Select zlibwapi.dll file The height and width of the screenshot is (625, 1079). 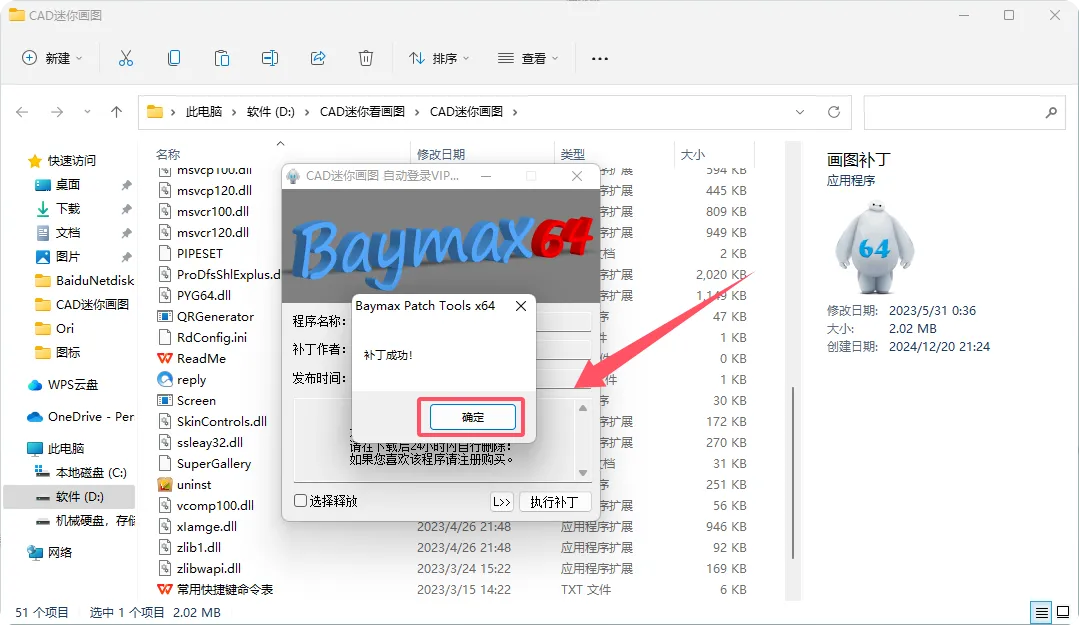209,569
